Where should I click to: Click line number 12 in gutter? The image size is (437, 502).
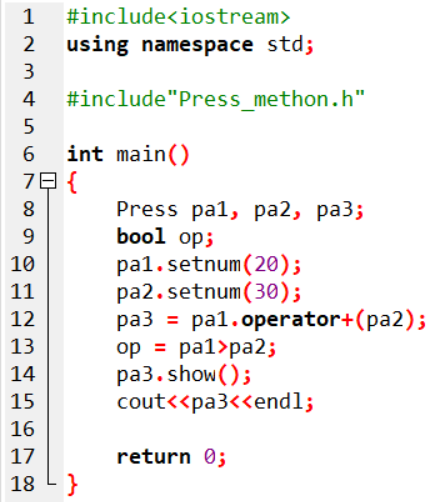click(23, 319)
